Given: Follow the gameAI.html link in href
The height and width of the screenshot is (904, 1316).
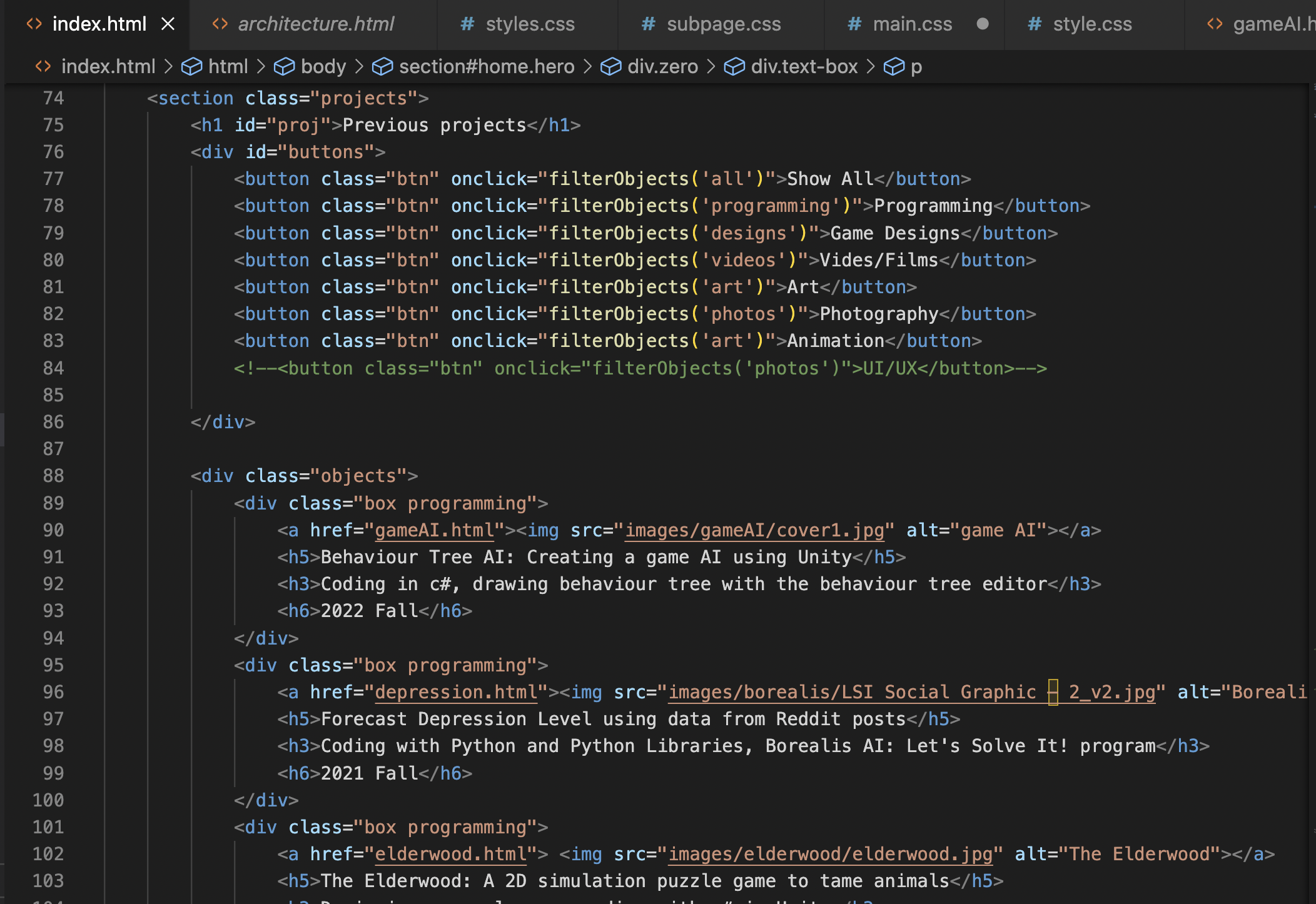Looking at the screenshot, I should pyautogui.click(x=435, y=530).
